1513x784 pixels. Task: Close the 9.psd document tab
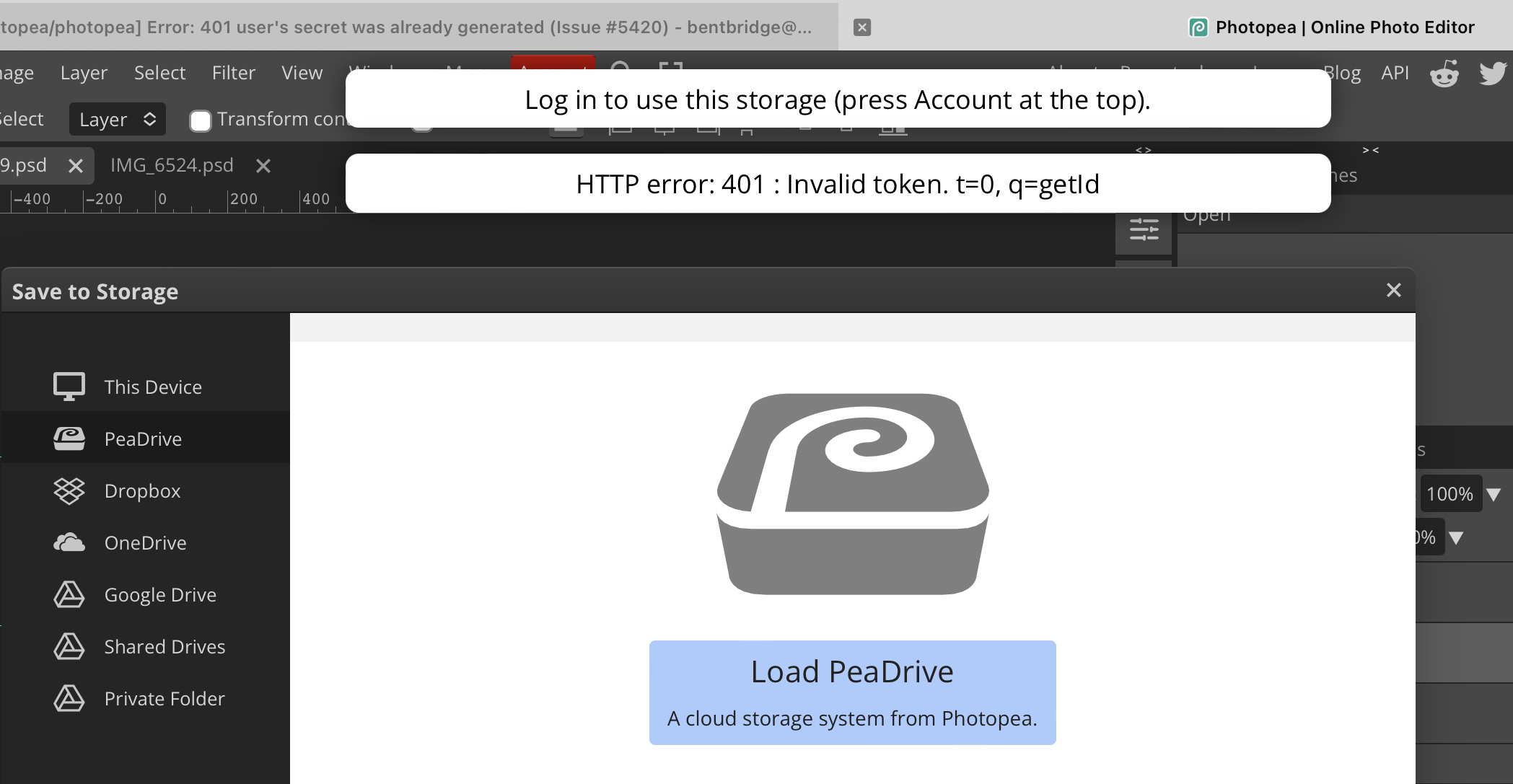coord(75,166)
